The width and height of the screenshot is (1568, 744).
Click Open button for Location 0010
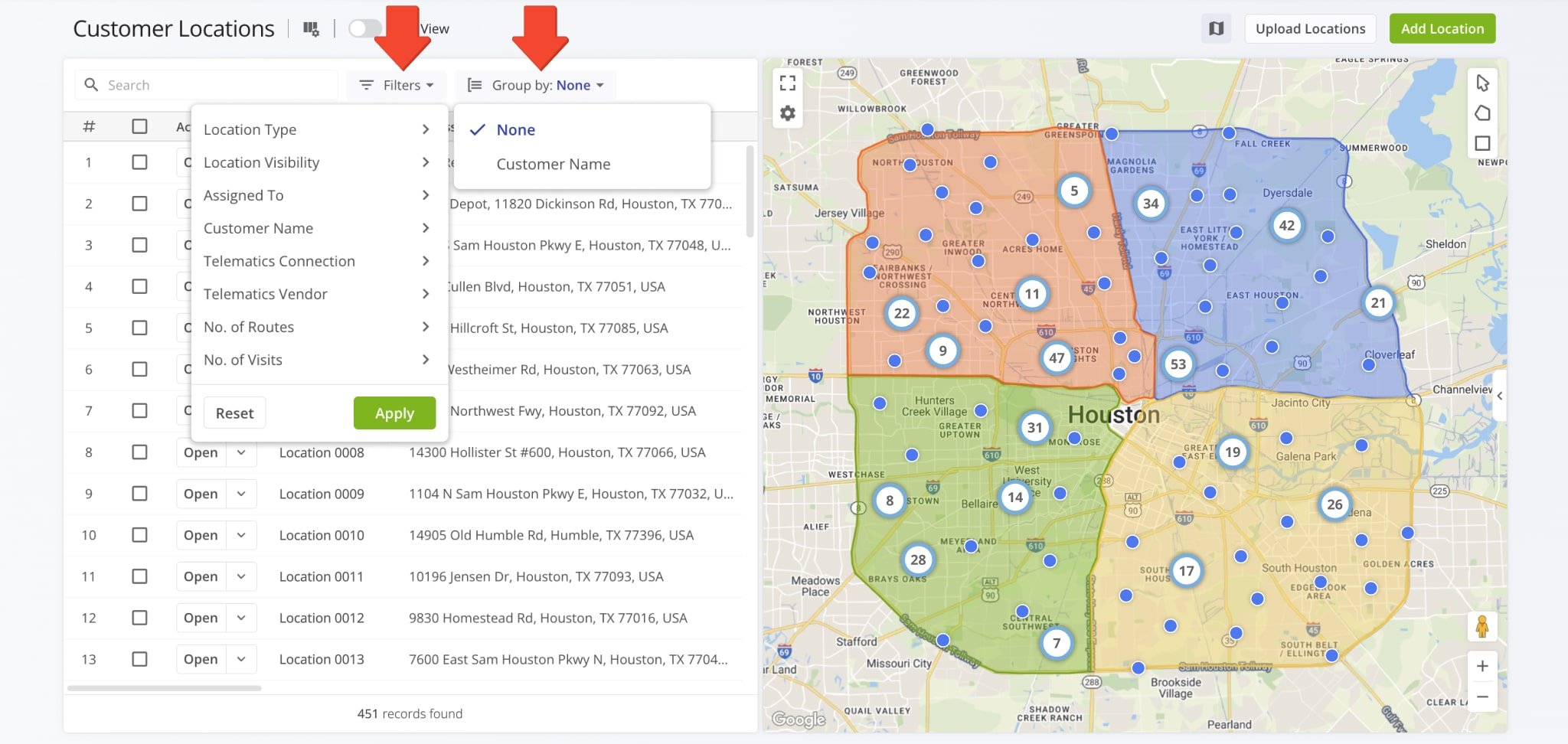[x=201, y=535]
